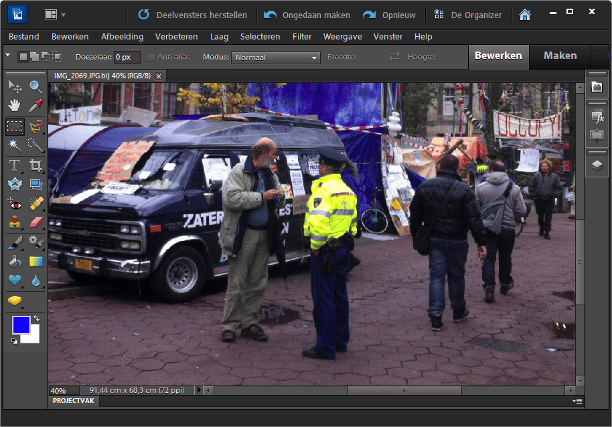Select the Move tool
Viewport: 612px width, 427px height.
(15, 88)
